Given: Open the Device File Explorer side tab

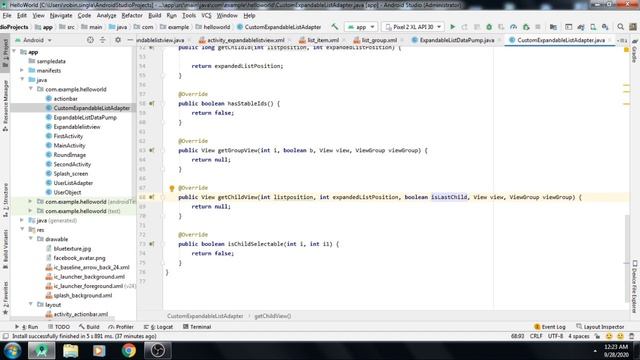Looking at the screenshot, I should 634,287.
